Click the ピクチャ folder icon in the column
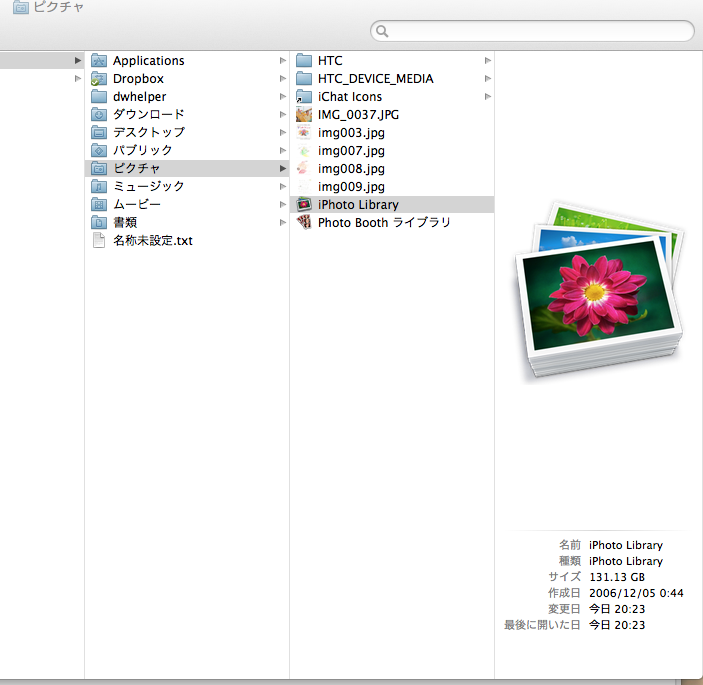The image size is (703, 685). 99,168
